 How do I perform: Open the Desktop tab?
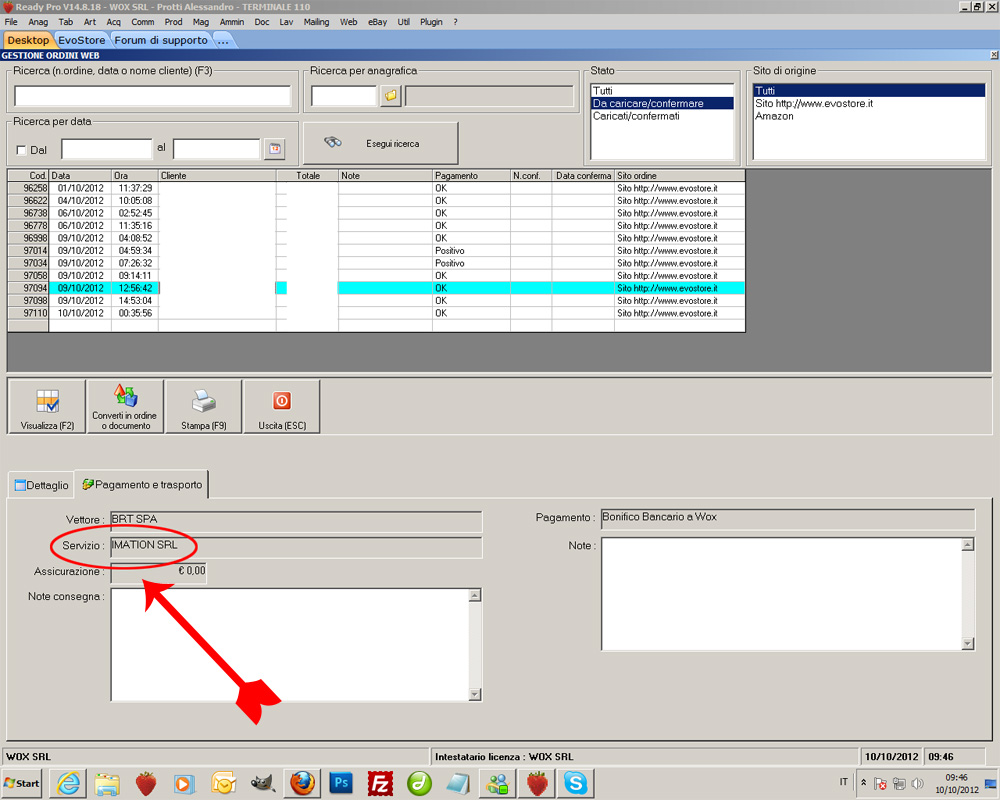point(28,40)
